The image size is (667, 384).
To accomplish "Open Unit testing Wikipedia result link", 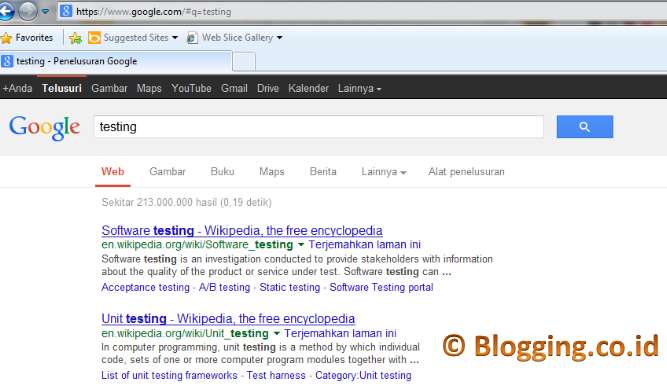I will point(228,319).
